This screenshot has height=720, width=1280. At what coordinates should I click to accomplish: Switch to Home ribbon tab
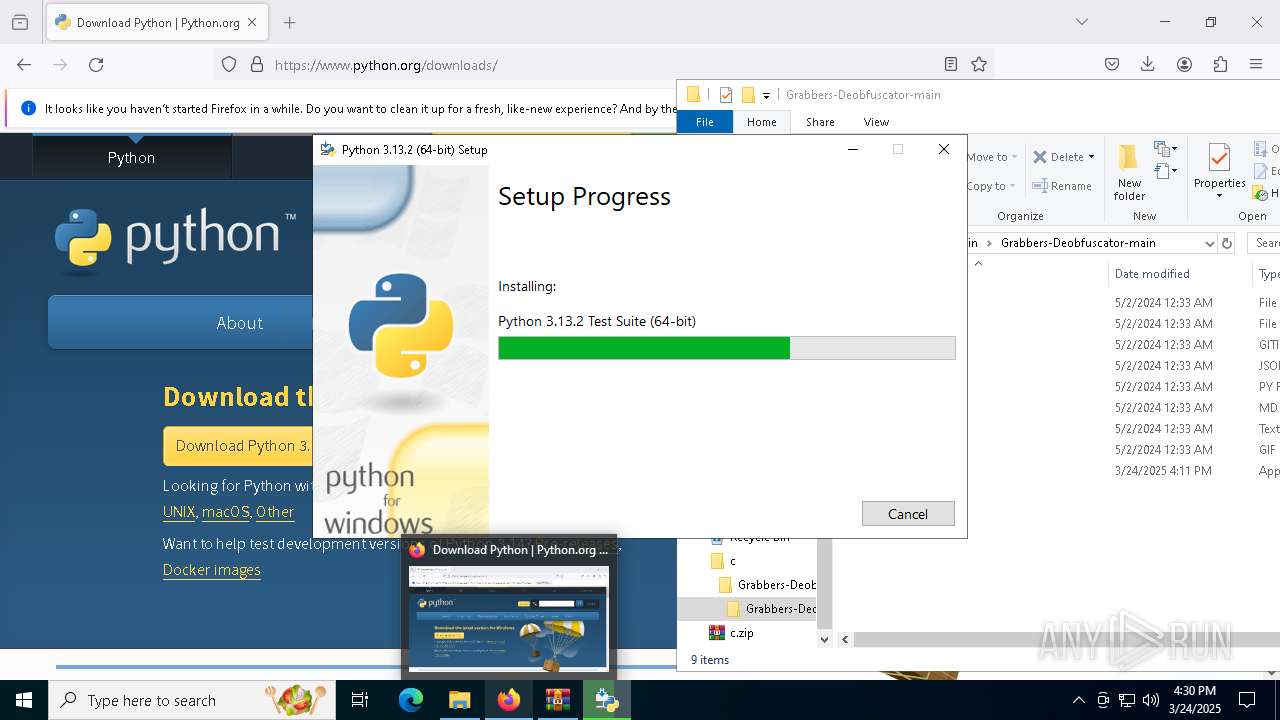click(x=761, y=122)
